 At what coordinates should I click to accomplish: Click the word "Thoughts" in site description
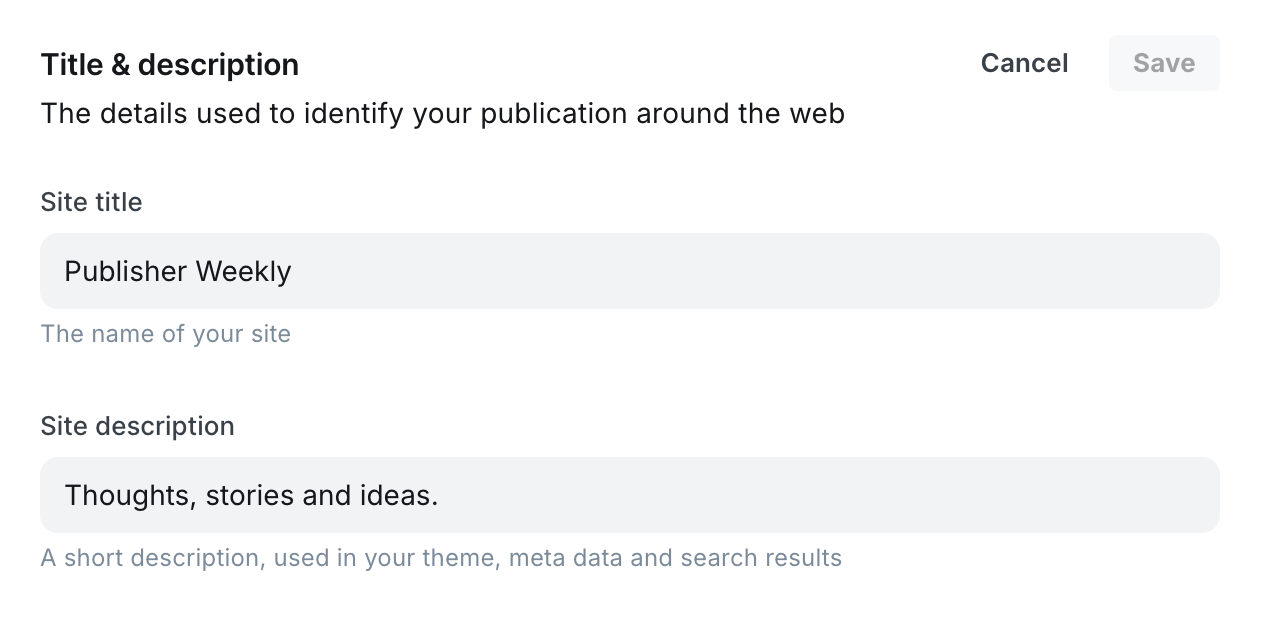[x=127, y=495]
